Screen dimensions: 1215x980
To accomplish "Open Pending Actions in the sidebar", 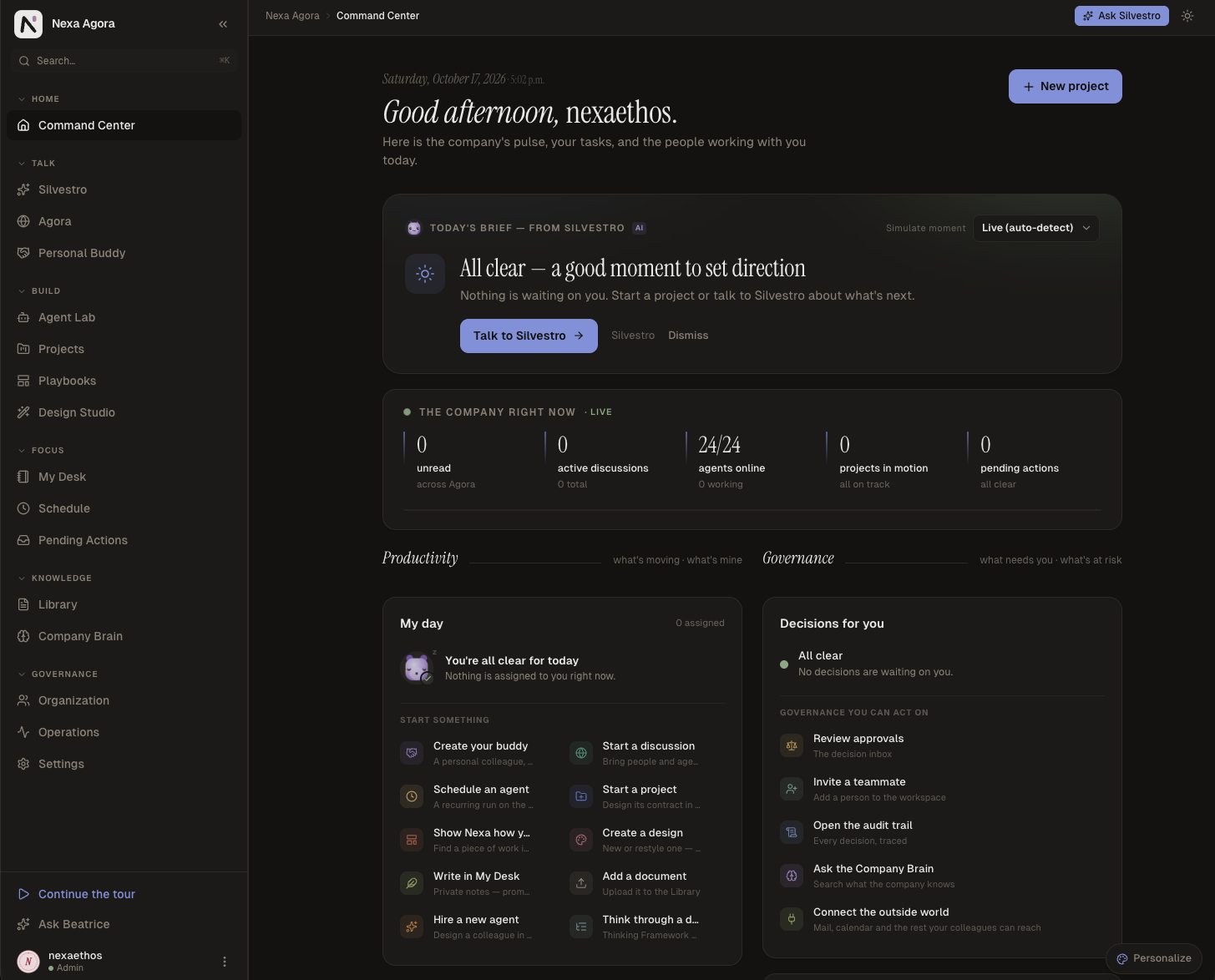I will 124,540.
